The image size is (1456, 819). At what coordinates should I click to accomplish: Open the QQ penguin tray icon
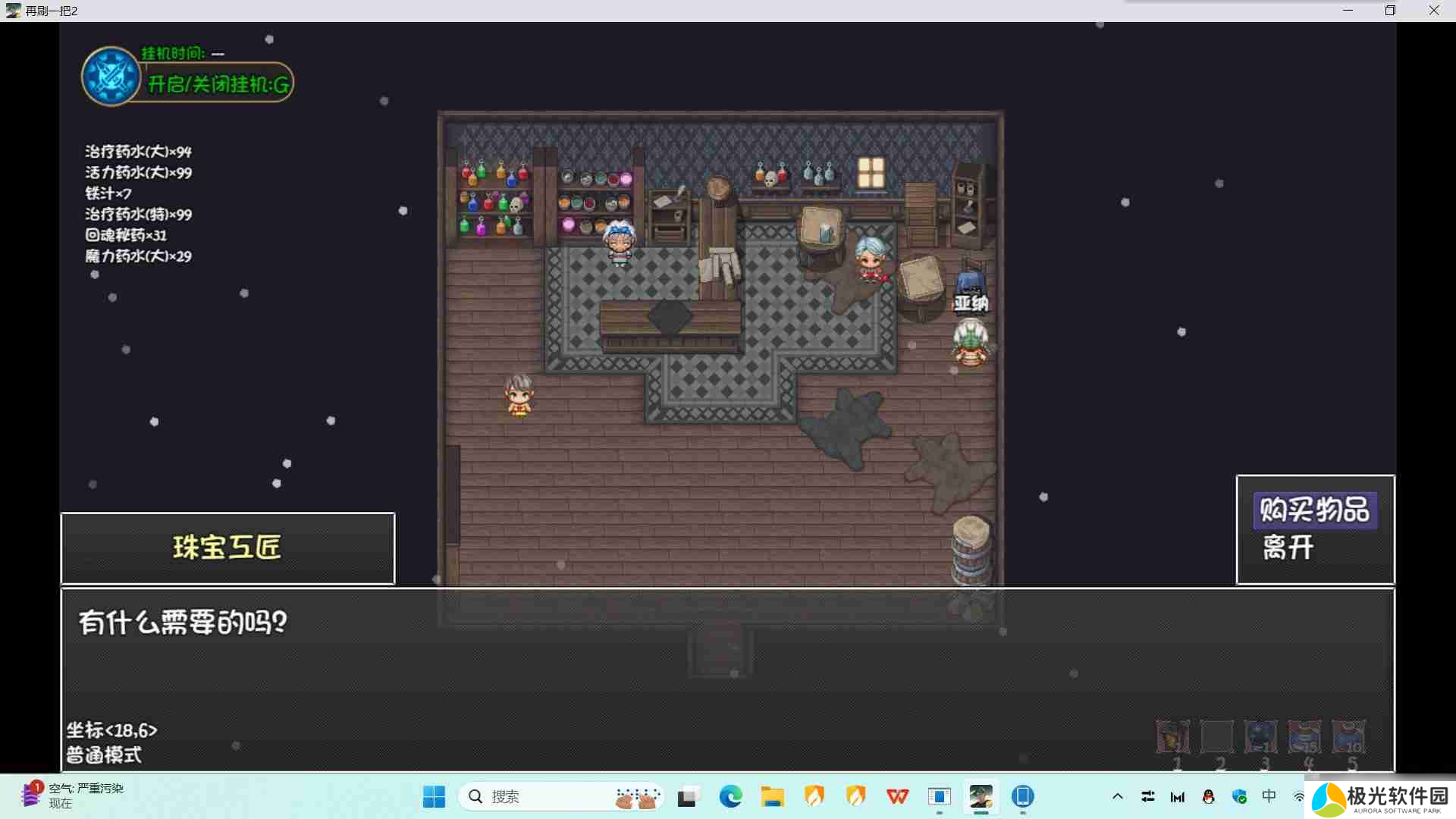click(1208, 796)
